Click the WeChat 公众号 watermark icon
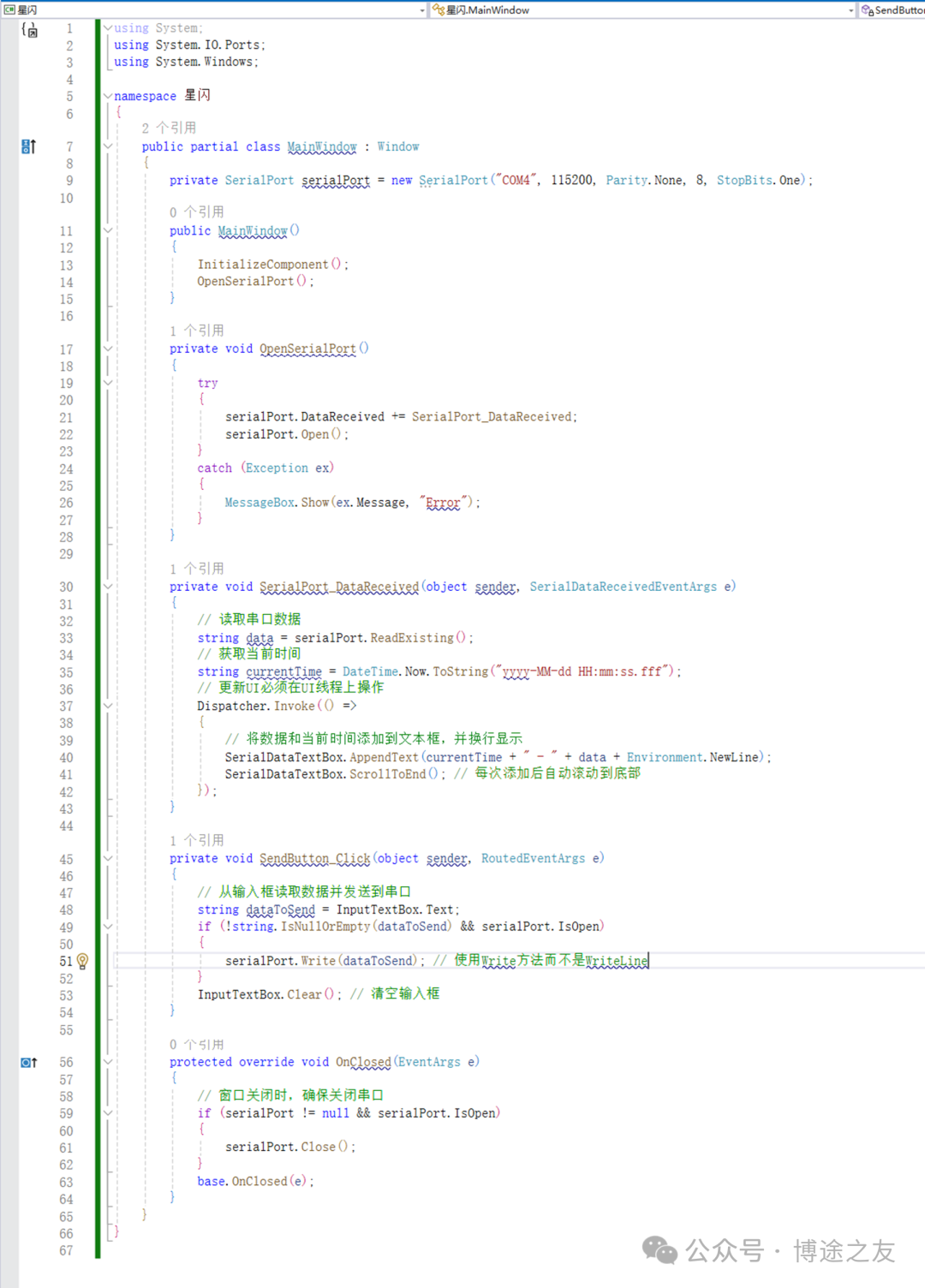Viewport: 925px width, 1288px height. click(659, 1251)
